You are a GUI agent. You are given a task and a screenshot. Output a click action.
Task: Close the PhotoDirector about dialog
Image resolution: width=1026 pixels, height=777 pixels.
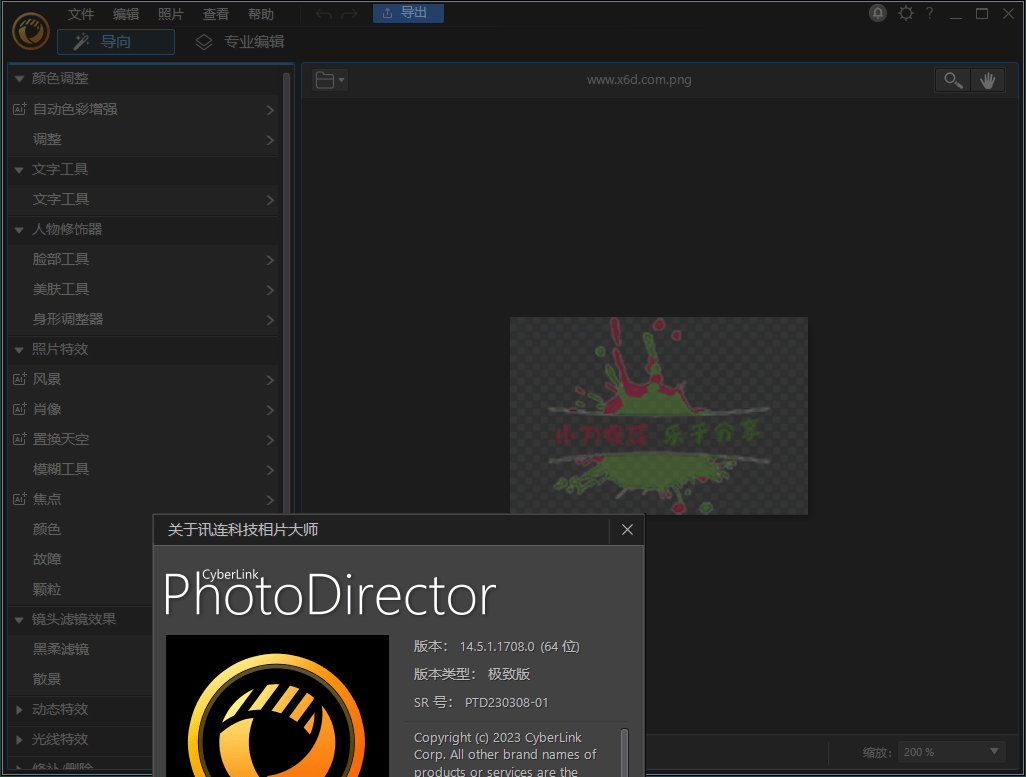point(627,529)
